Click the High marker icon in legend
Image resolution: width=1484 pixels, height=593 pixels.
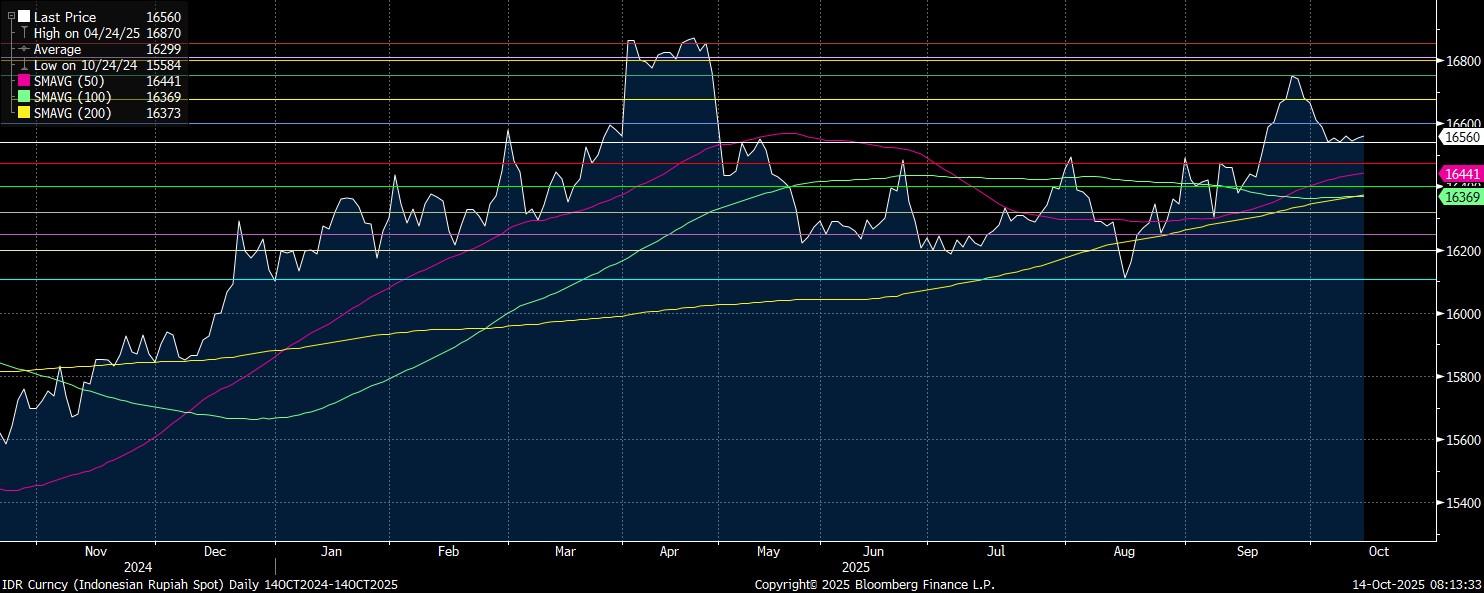point(24,33)
